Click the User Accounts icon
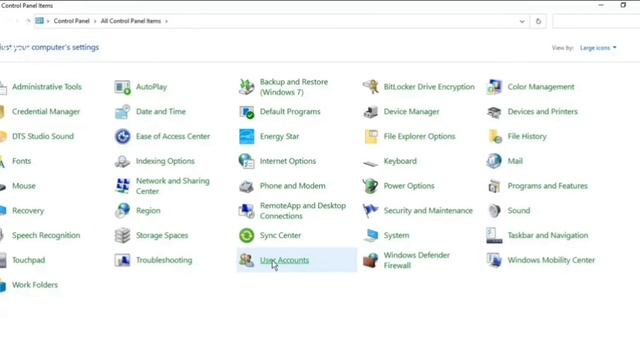Image resolution: width=640 pixels, height=360 pixels. point(247,260)
